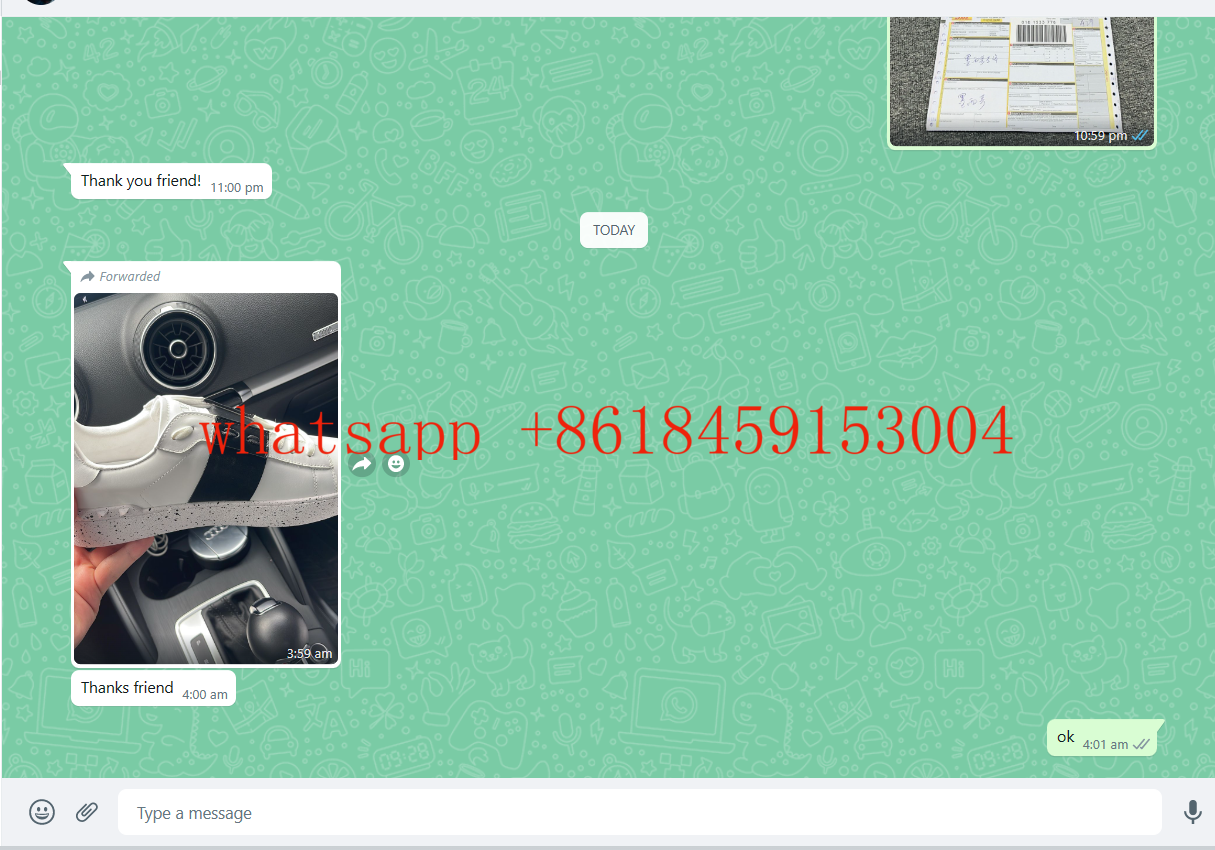The height and width of the screenshot is (850, 1215).
Task: Select the sent "ok" message bubble
Action: coord(1066,737)
